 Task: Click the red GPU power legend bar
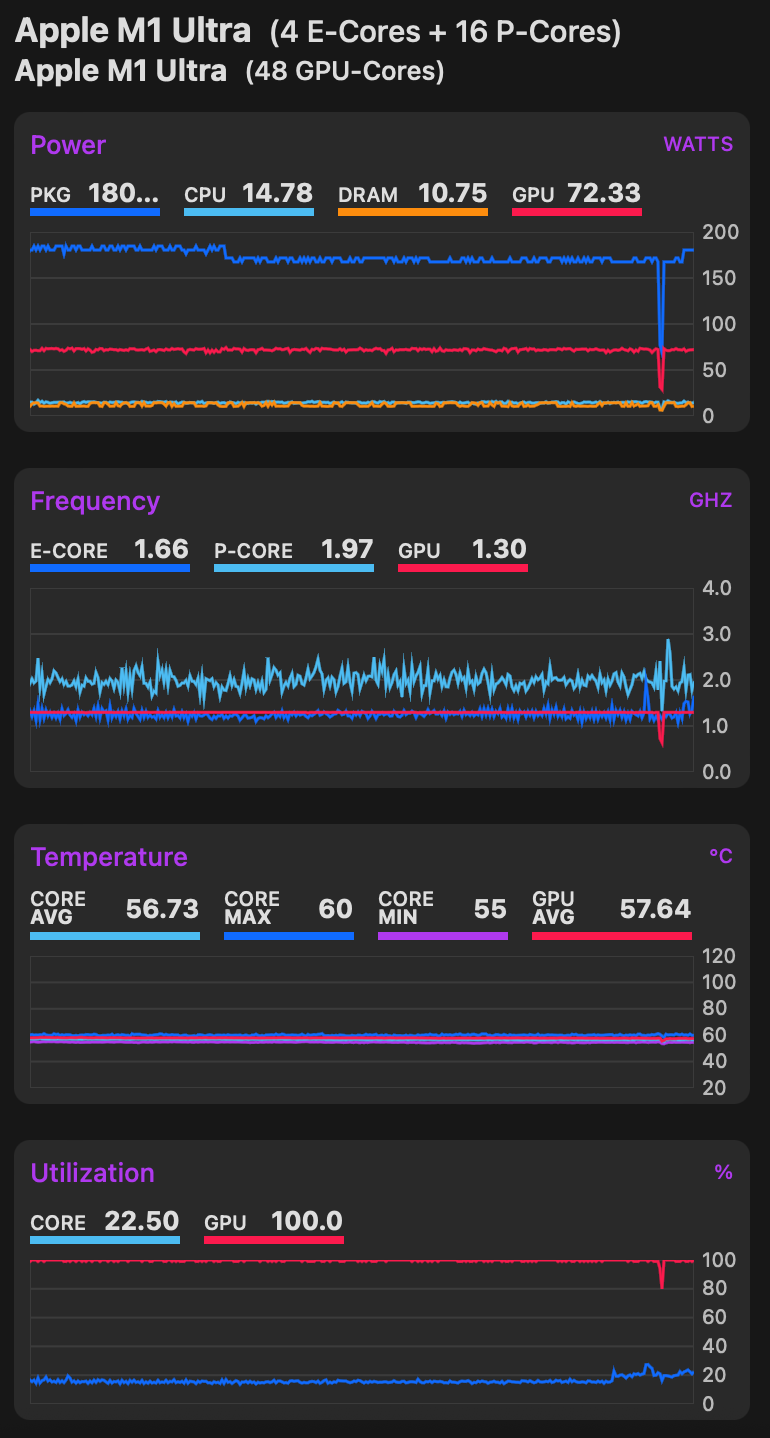(x=577, y=212)
